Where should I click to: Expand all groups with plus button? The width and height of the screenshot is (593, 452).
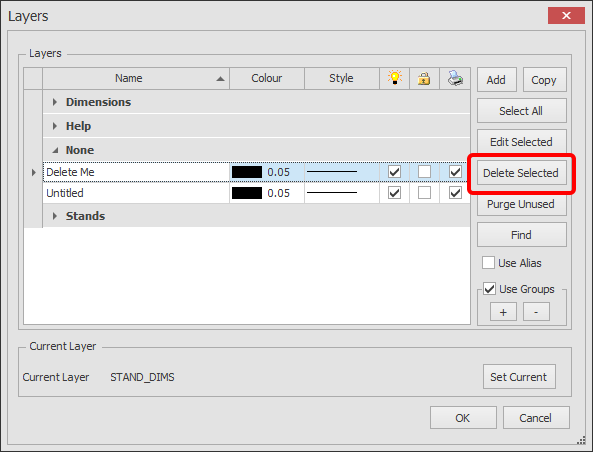pos(503,312)
